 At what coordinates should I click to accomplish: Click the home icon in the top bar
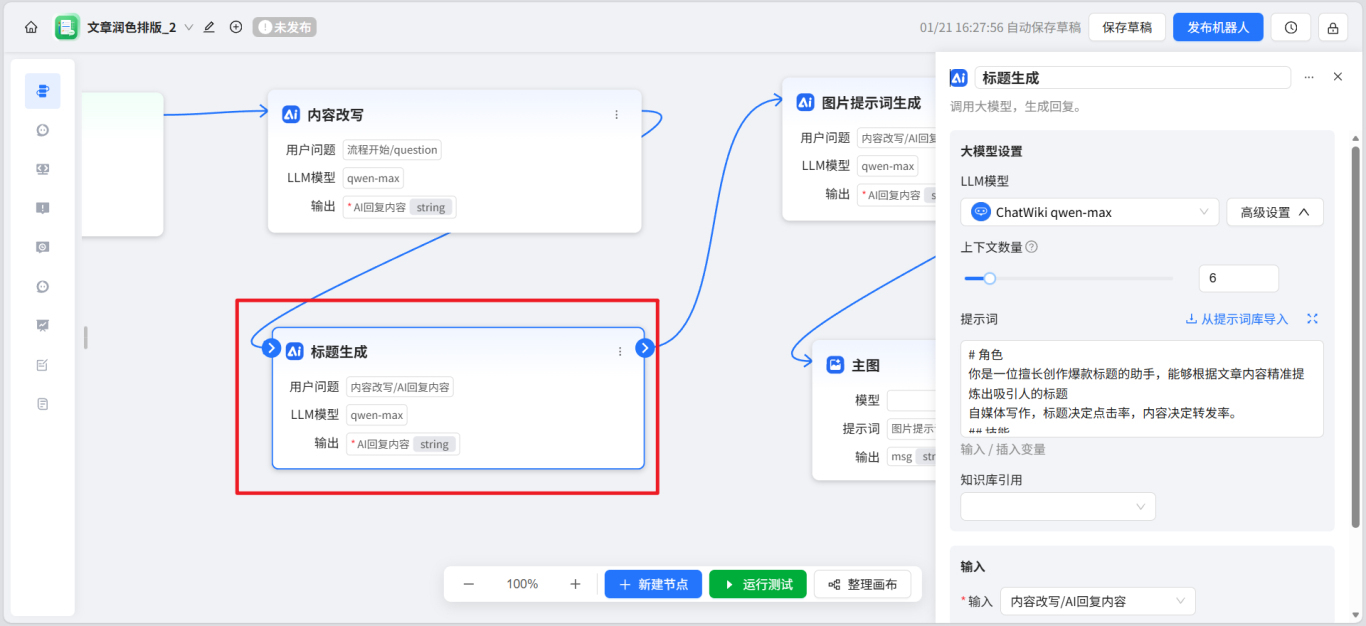[x=29, y=27]
